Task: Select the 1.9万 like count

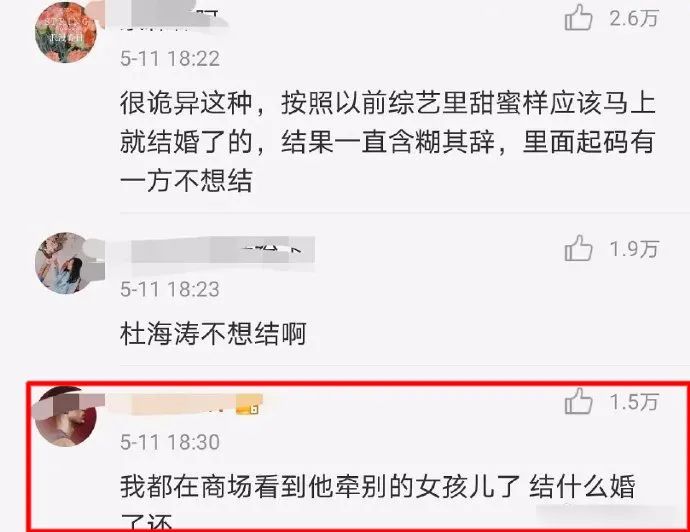Action: click(x=634, y=249)
